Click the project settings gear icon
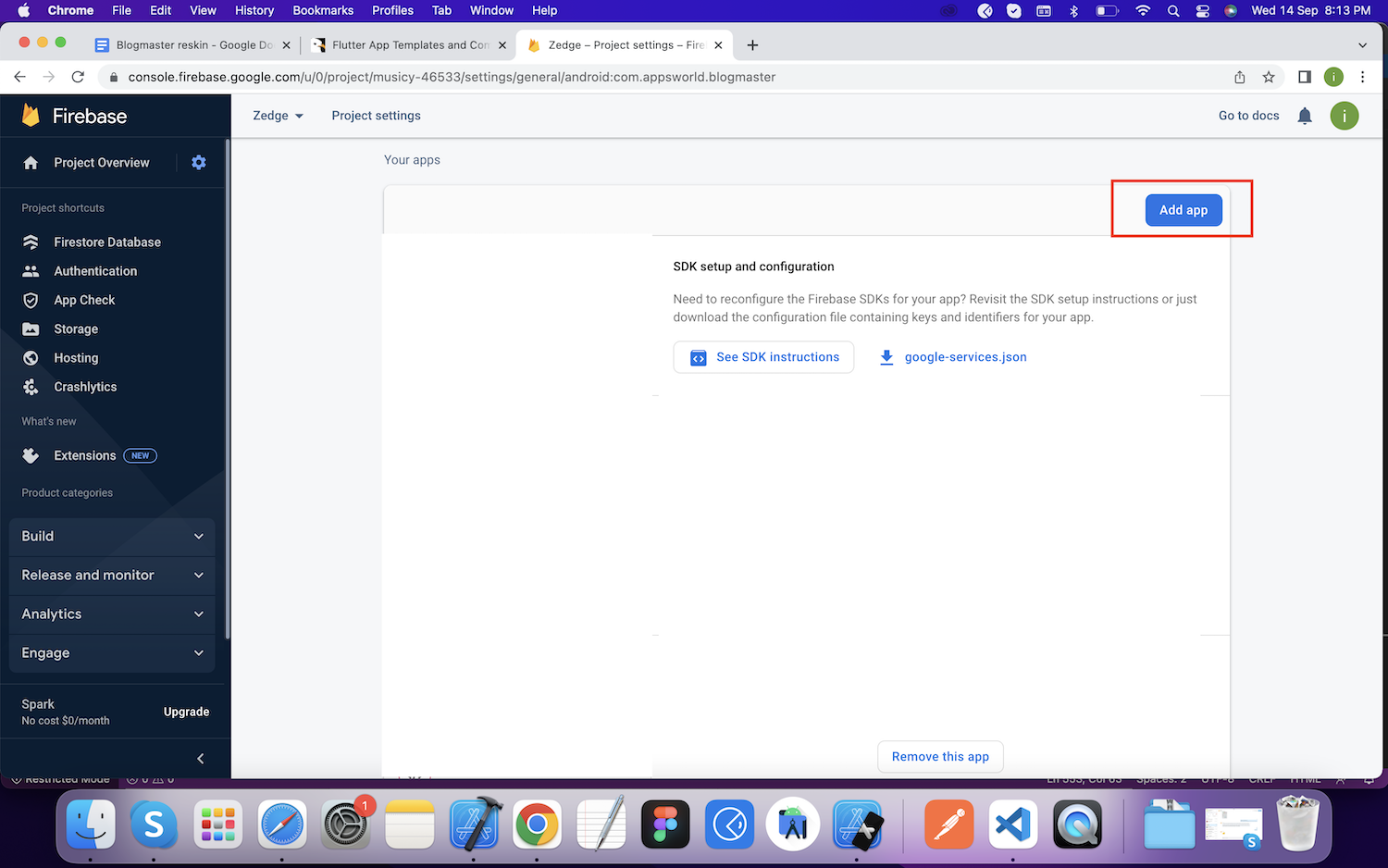Screen dimensions: 1388x868 click(199, 162)
